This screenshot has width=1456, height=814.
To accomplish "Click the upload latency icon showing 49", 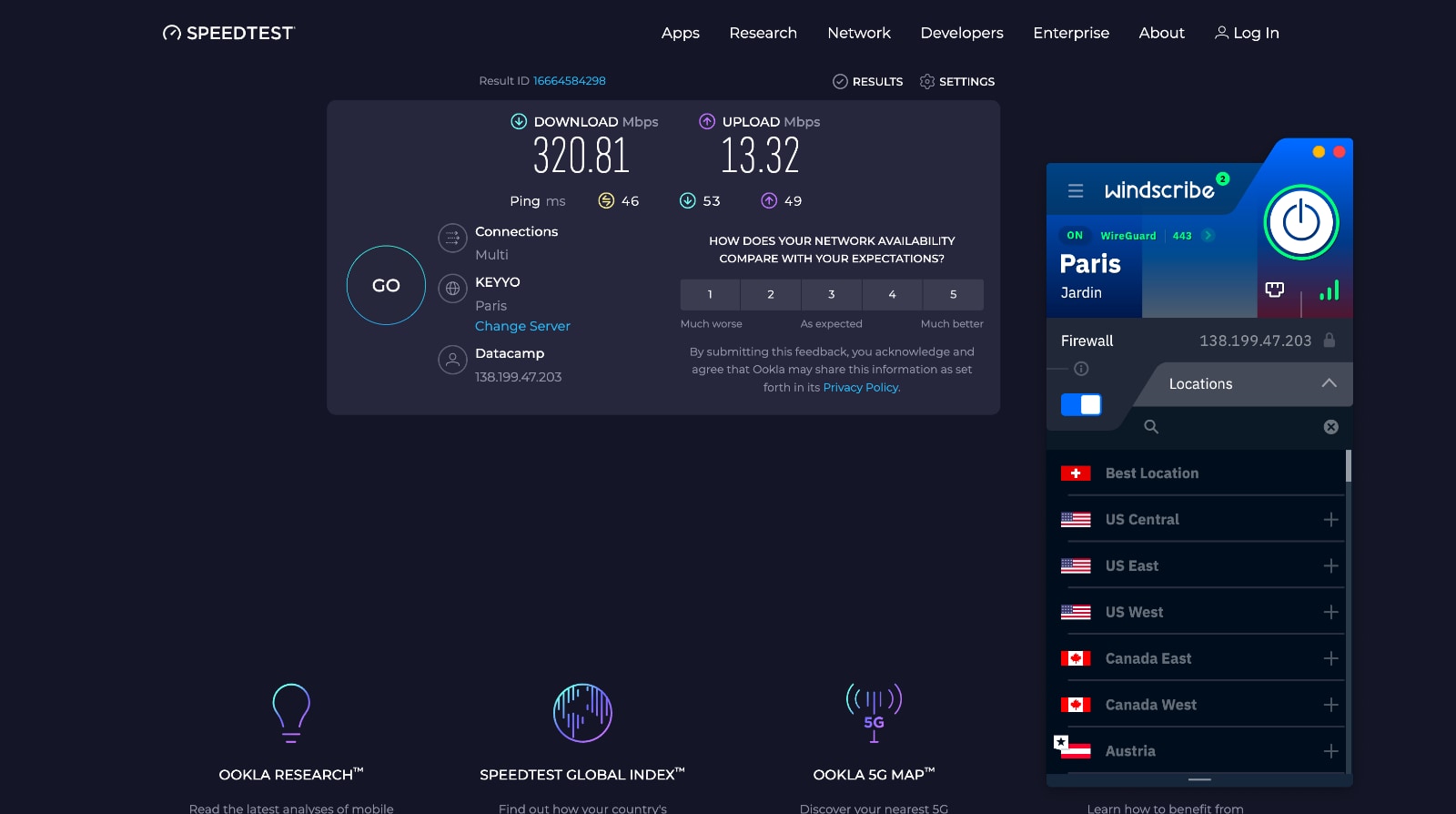I will pos(769,200).
